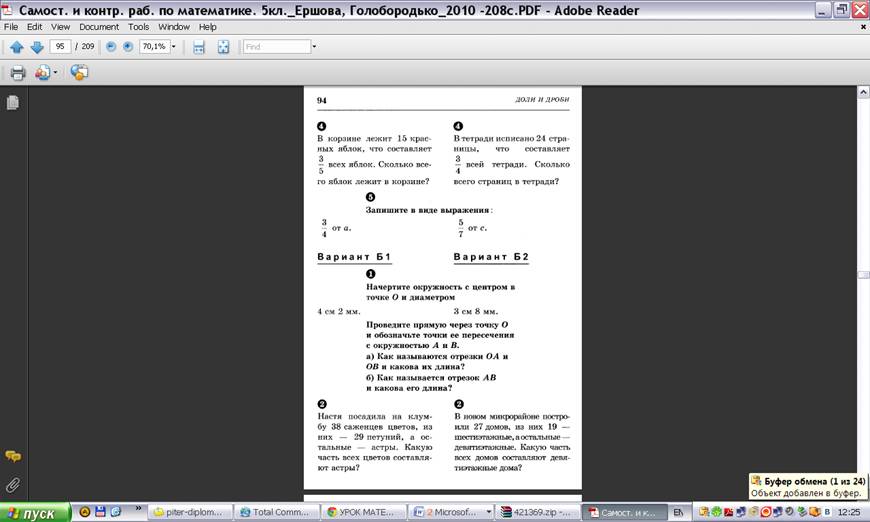Open the Tools menu
The height and width of the screenshot is (522, 870).
point(138,27)
